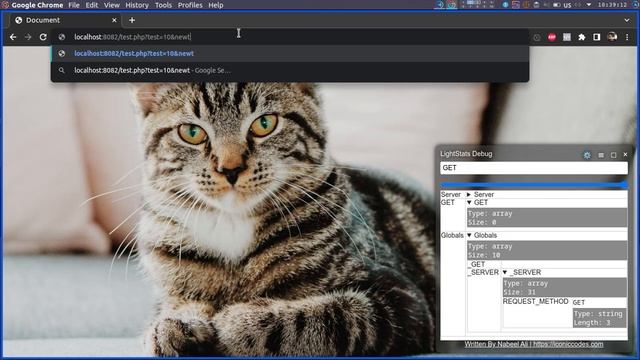Select the REQUEST_METHOD key

(536, 301)
